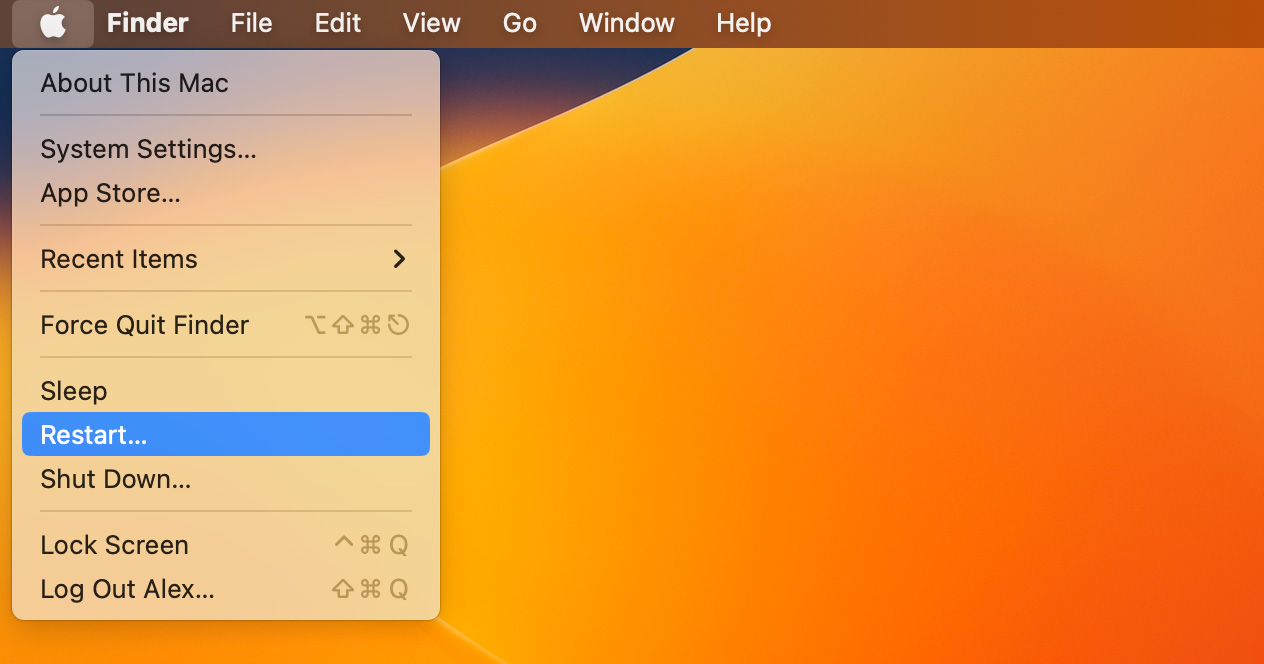This screenshot has height=664, width=1264.
Task: Select Log Out Alex…
Action: [226, 589]
